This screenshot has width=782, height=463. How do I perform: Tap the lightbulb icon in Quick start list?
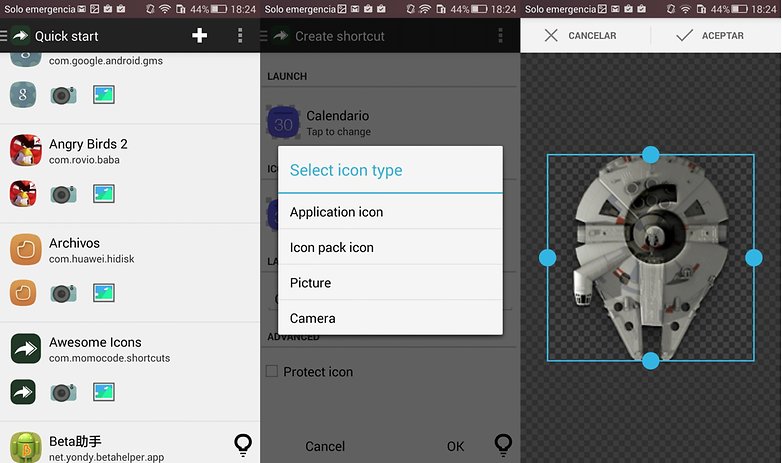tap(243, 445)
